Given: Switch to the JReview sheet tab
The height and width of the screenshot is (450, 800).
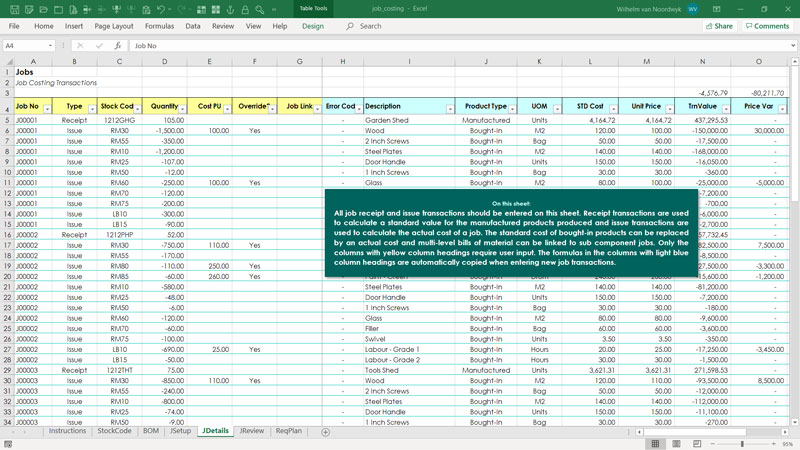Looking at the screenshot, I should coord(252,431).
